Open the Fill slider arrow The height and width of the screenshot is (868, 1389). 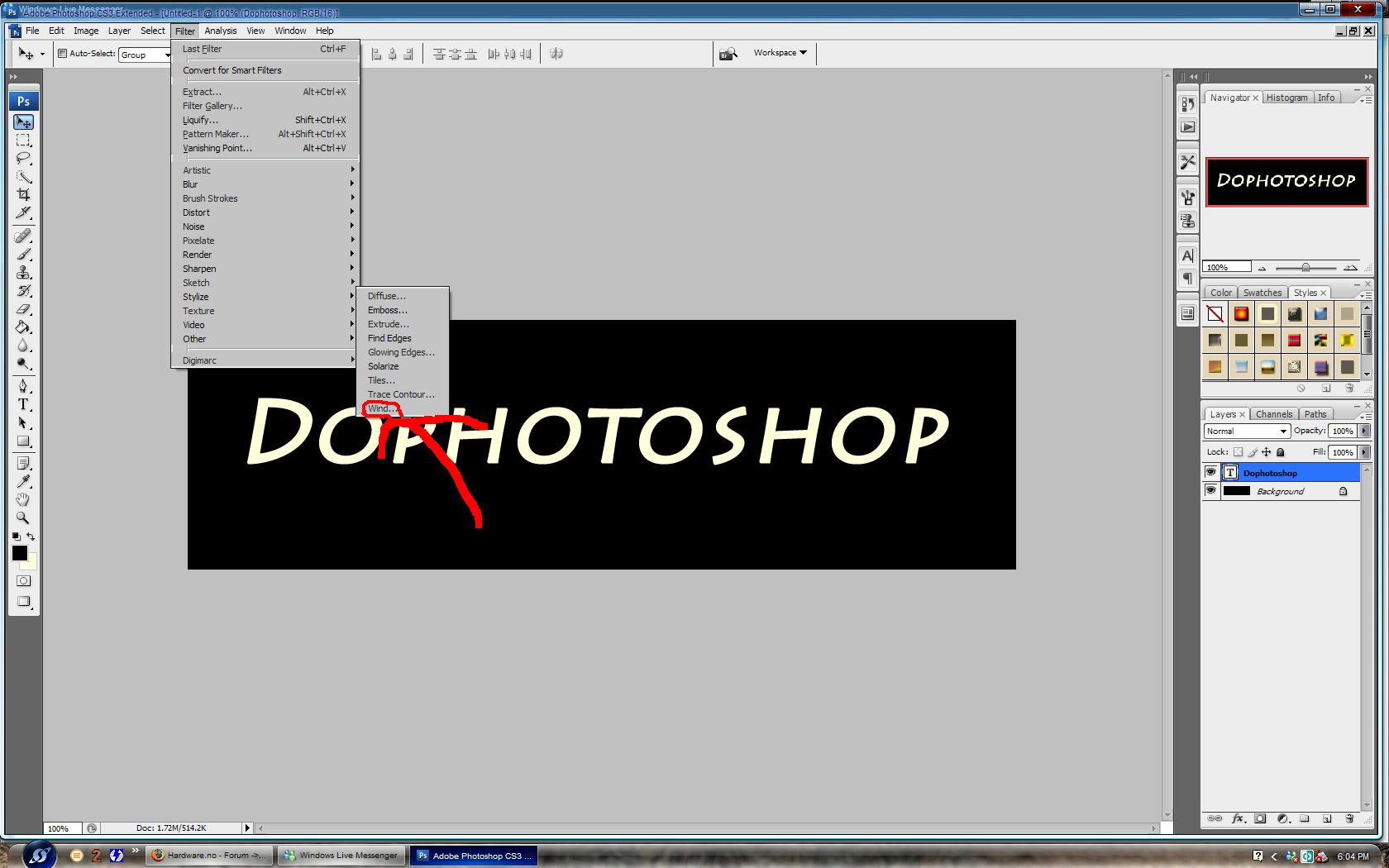tap(1364, 452)
